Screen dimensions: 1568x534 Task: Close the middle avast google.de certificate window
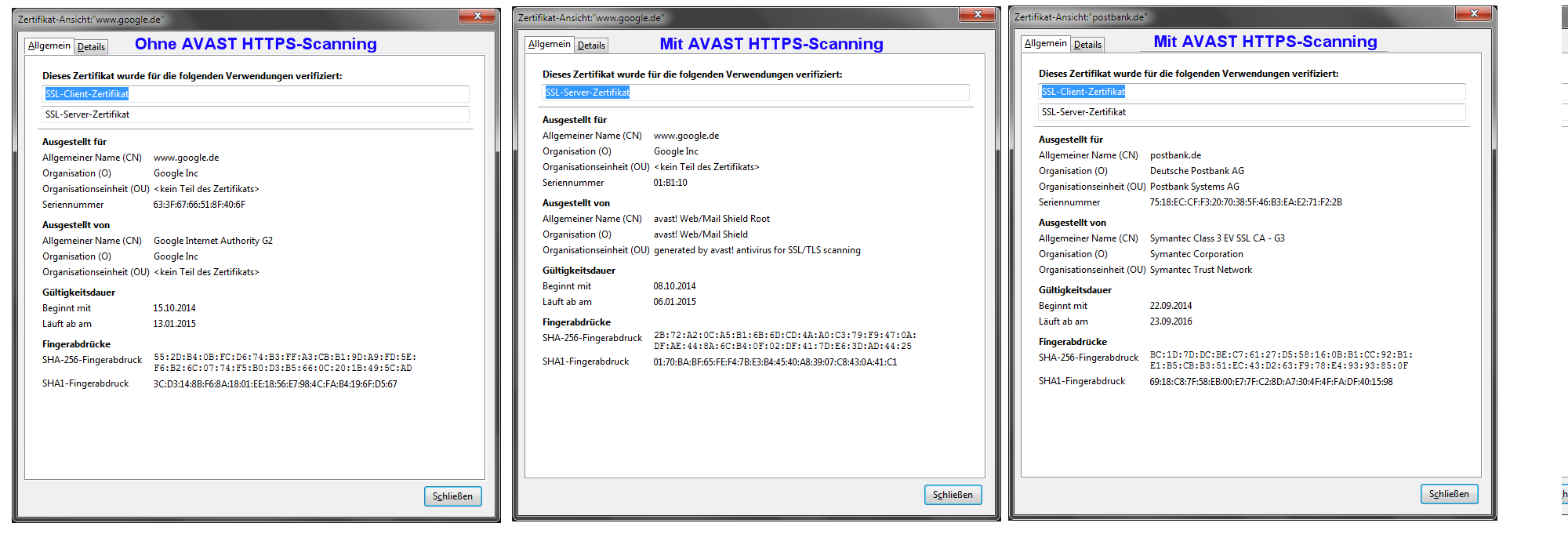[978, 13]
